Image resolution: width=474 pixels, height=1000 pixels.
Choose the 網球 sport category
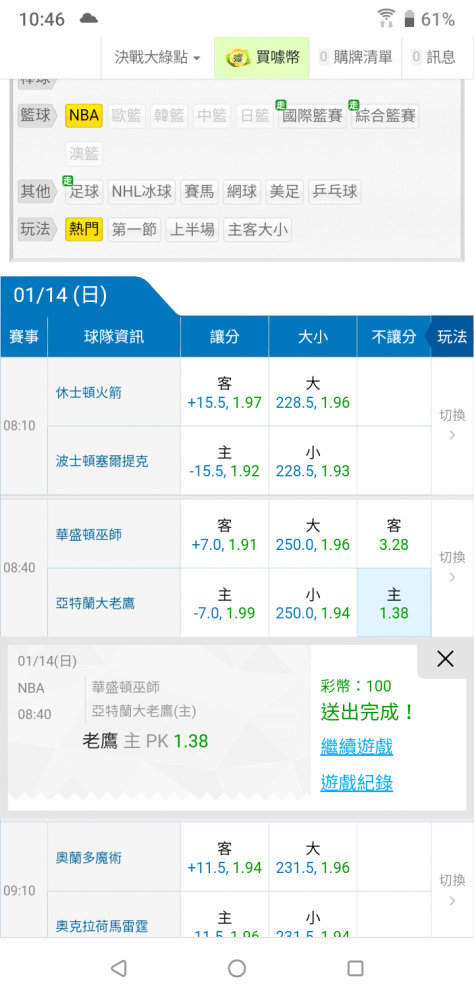[x=242, y=191]
